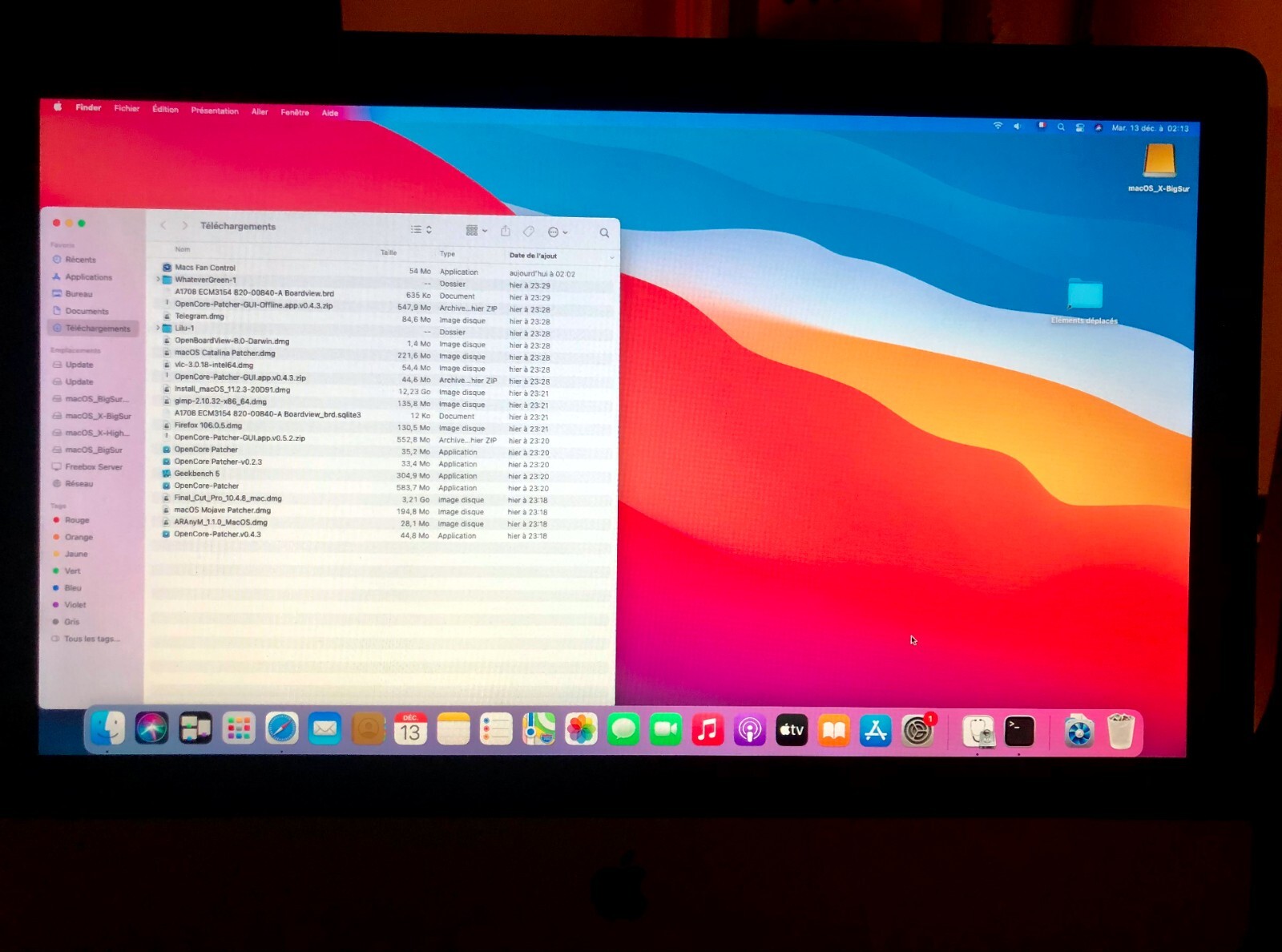Filter by the Orange tag
This screenshot has width=1282, height=952.
coord(78,537)
